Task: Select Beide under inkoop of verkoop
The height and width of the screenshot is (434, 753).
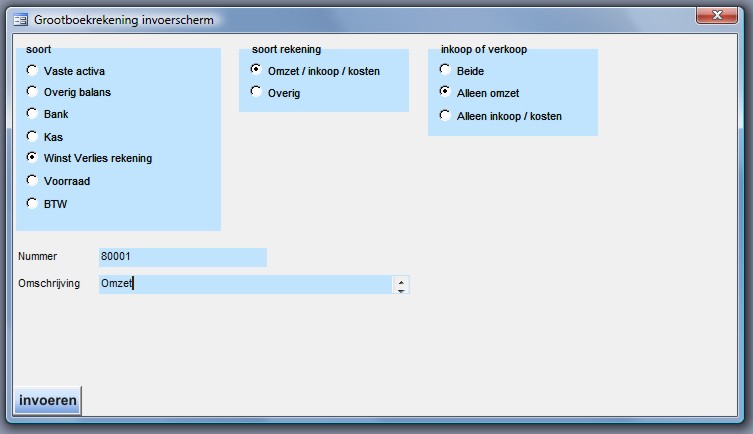Action: click(x=446, y=70)
